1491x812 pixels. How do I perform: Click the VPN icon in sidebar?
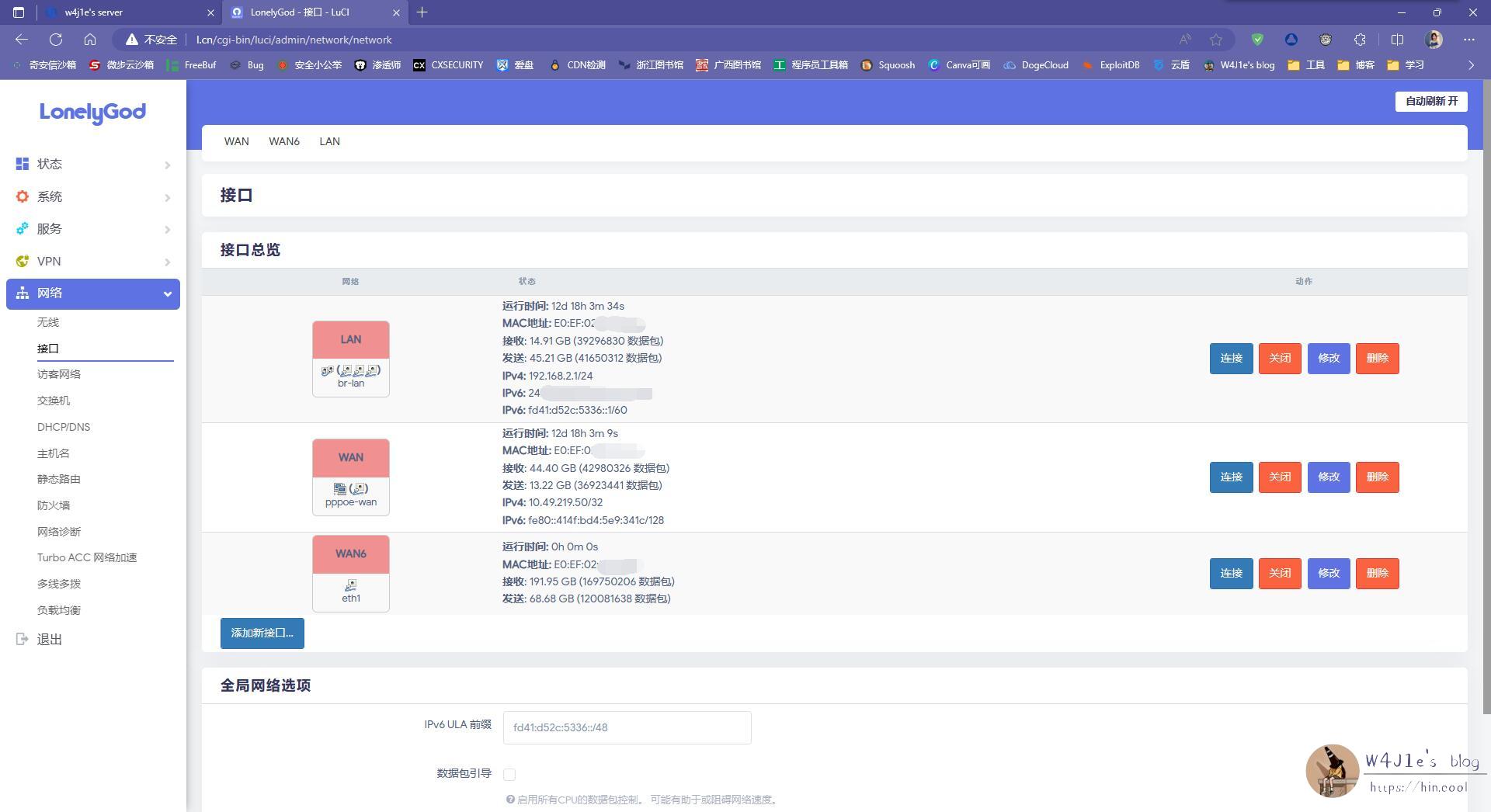point(23,262)
